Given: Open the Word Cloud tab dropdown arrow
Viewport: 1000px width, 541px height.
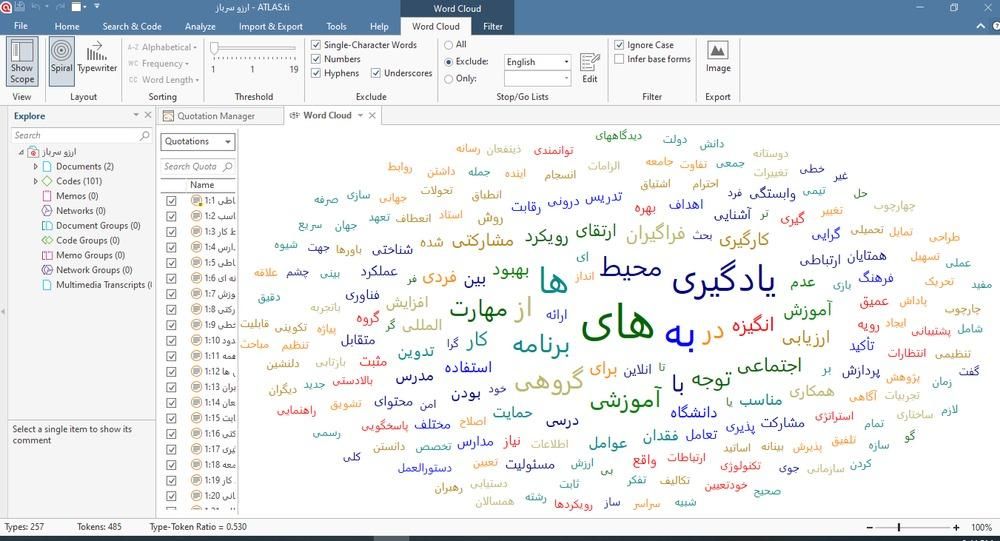Looking at the screenshot, I should pos(360,115).
